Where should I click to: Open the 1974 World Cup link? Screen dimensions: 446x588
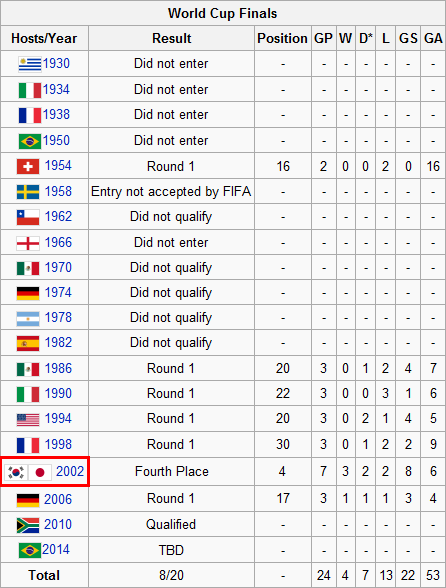click(58, 292)
